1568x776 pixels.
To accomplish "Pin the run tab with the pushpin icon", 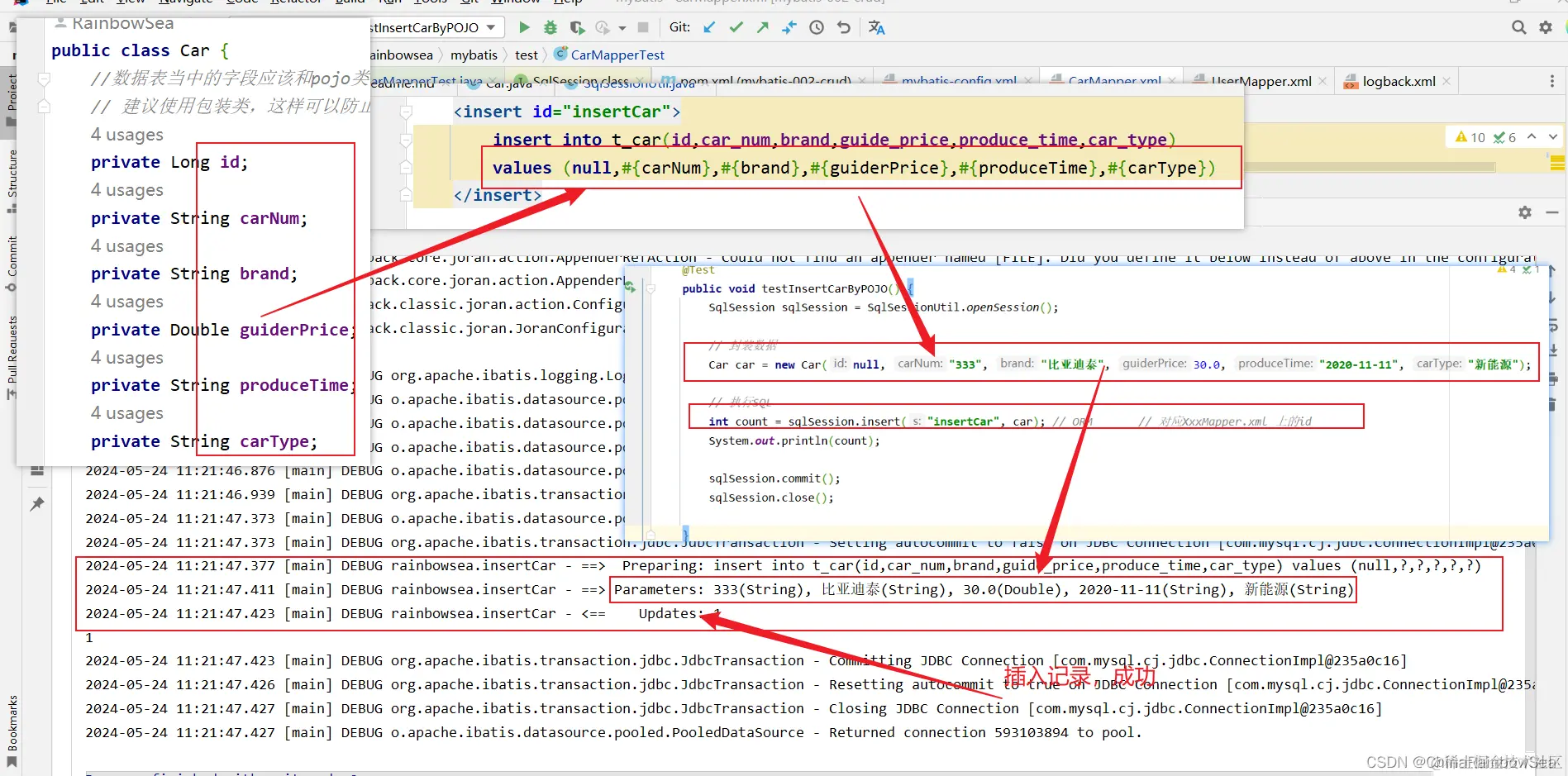I will pyautogui.click(x=37, y=504).
